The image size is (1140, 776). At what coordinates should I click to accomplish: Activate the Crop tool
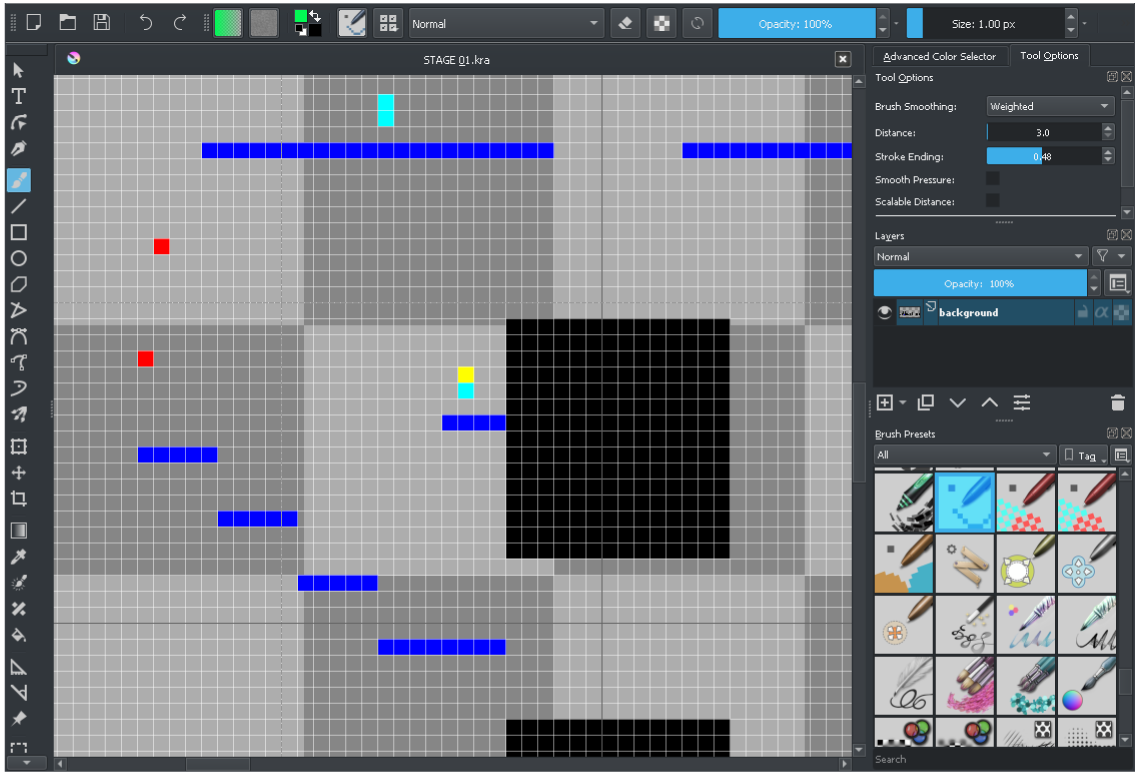click(18, 498)
